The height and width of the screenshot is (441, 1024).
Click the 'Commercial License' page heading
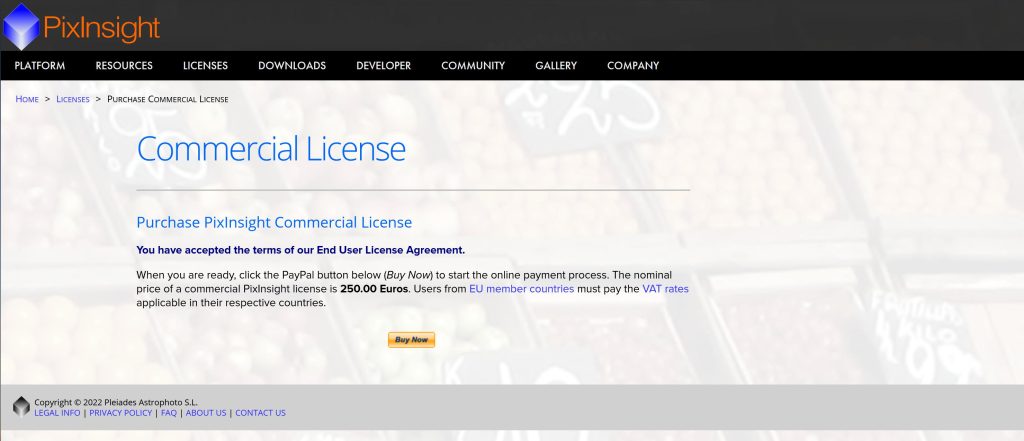pos(271,148)
